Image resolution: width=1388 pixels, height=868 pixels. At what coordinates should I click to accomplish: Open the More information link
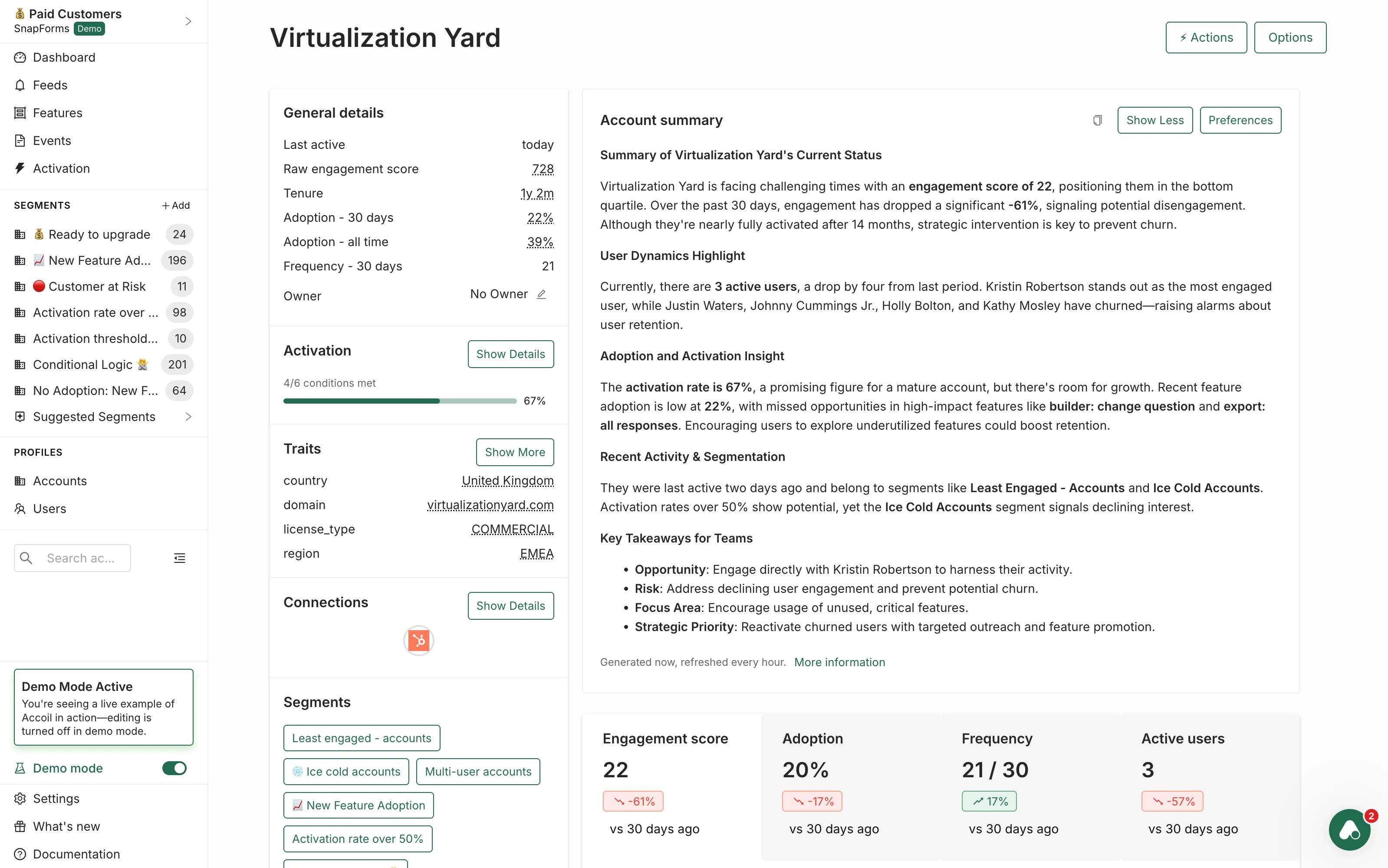pyautogui.click(x=839, y=662)
